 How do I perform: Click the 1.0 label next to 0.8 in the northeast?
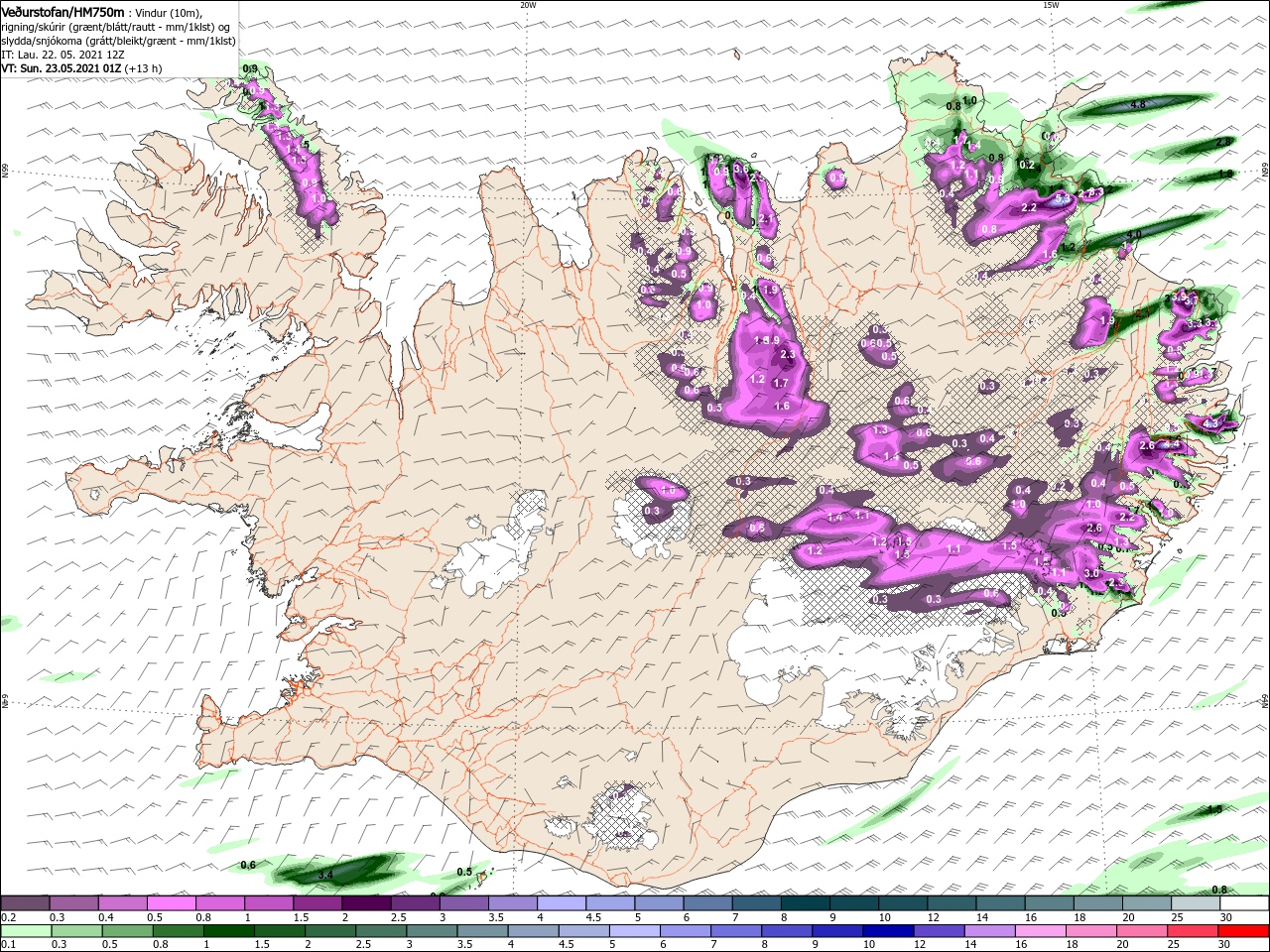970,100
